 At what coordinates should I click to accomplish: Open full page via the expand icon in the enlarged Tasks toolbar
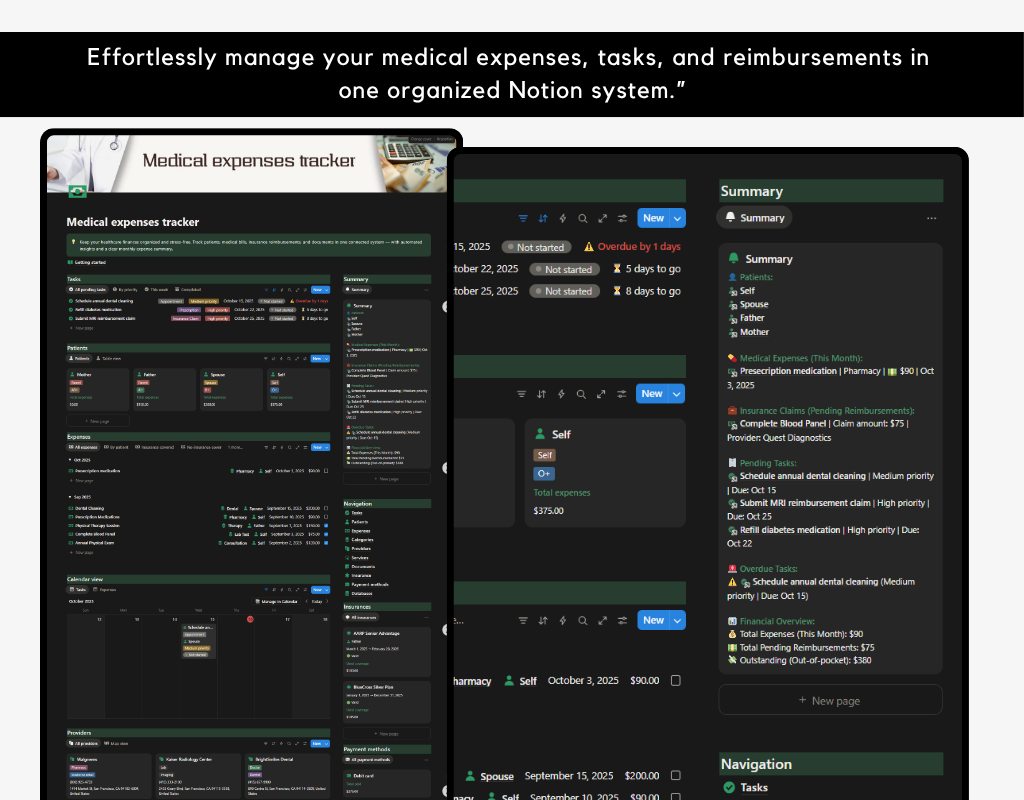602,219
